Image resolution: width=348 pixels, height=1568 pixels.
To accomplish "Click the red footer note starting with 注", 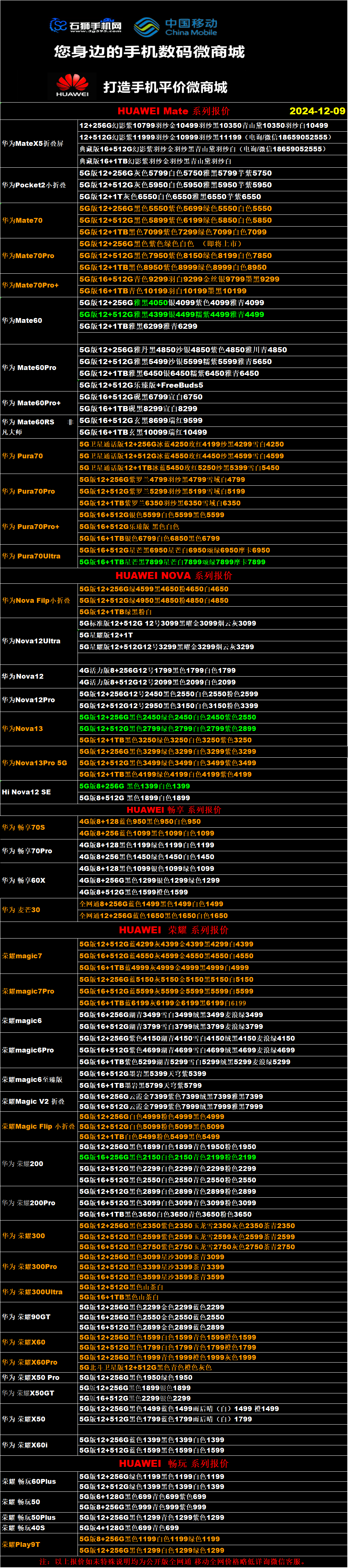I will (173, 1561).
